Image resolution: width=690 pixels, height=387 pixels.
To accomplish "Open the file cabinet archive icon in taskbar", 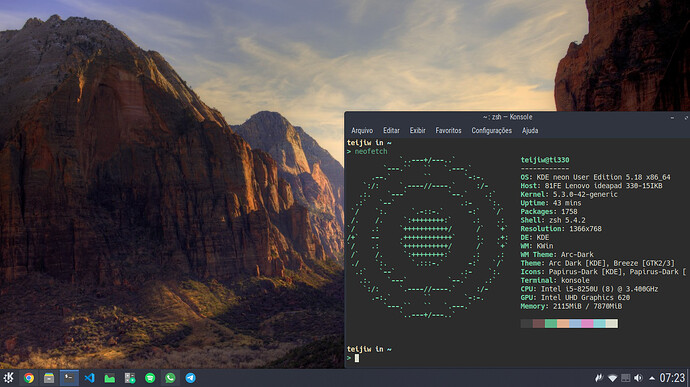I will (49, 378).
